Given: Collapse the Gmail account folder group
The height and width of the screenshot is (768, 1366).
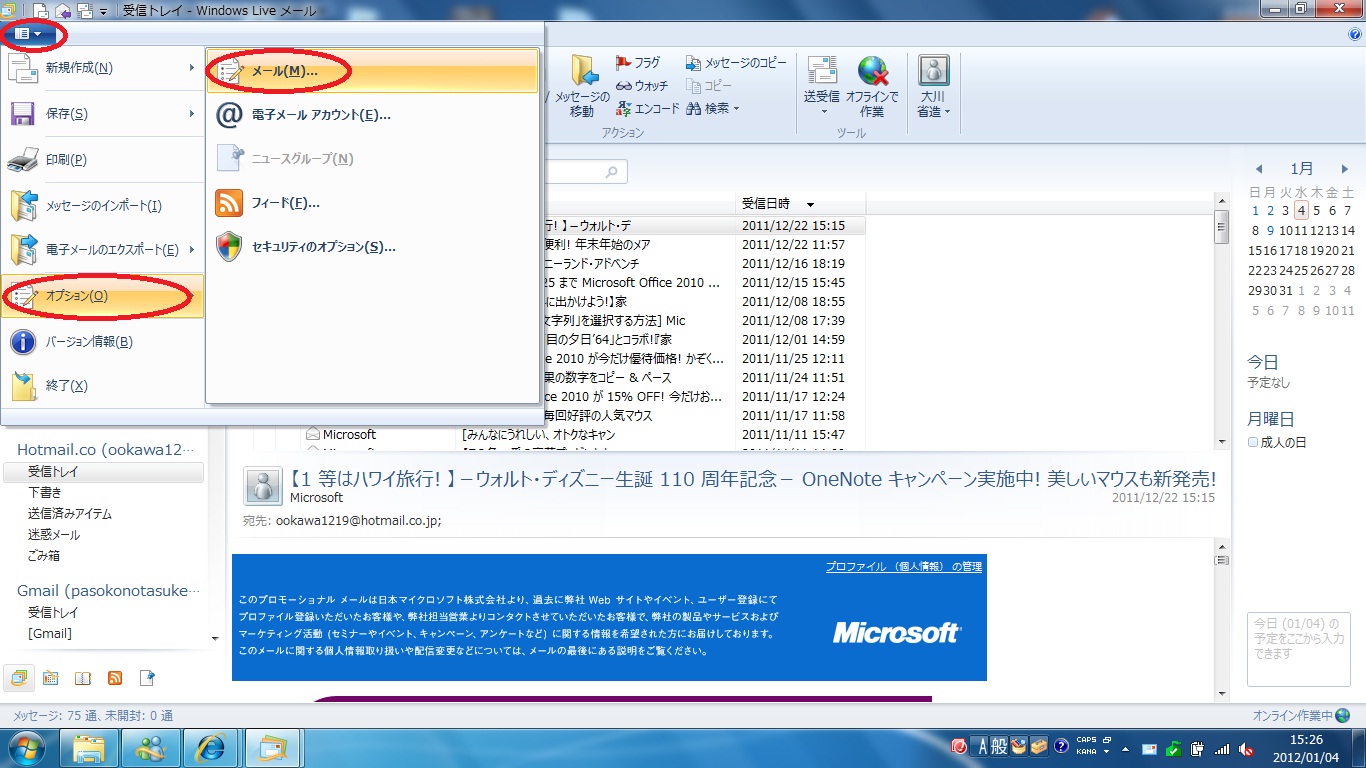Looking at the screenshot, I should (108, 590).
